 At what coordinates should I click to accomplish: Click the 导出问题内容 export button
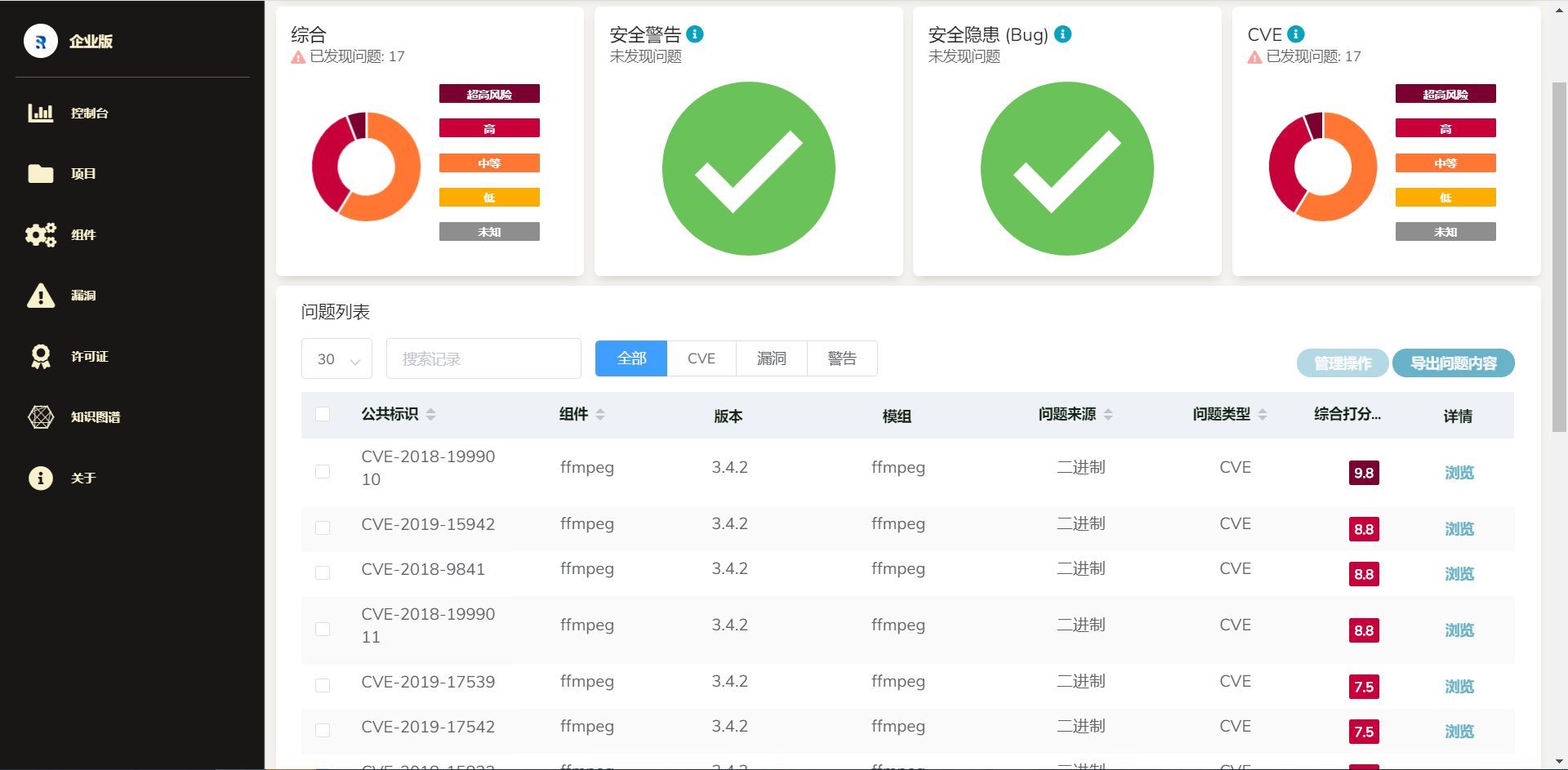[x=1453, y=363]
